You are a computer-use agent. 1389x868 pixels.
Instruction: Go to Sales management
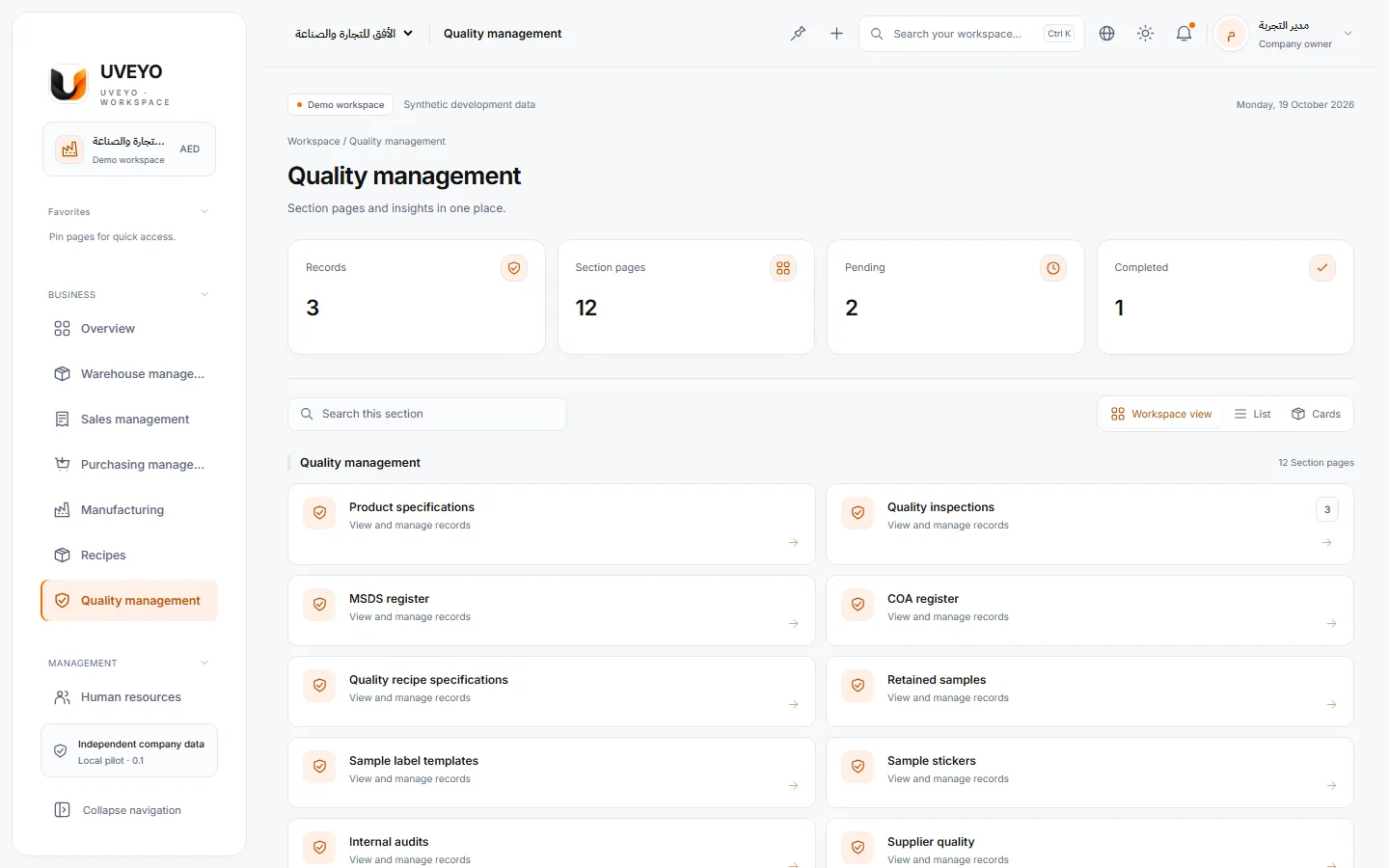(x=129, y=420)
